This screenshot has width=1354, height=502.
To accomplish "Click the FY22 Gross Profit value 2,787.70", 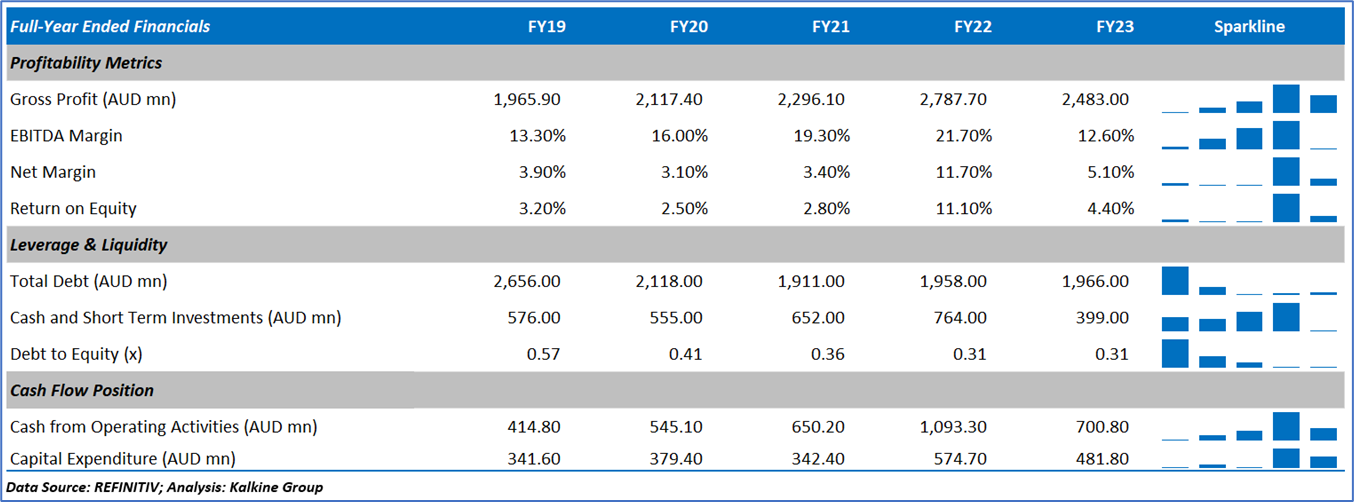I will [955, 99].
